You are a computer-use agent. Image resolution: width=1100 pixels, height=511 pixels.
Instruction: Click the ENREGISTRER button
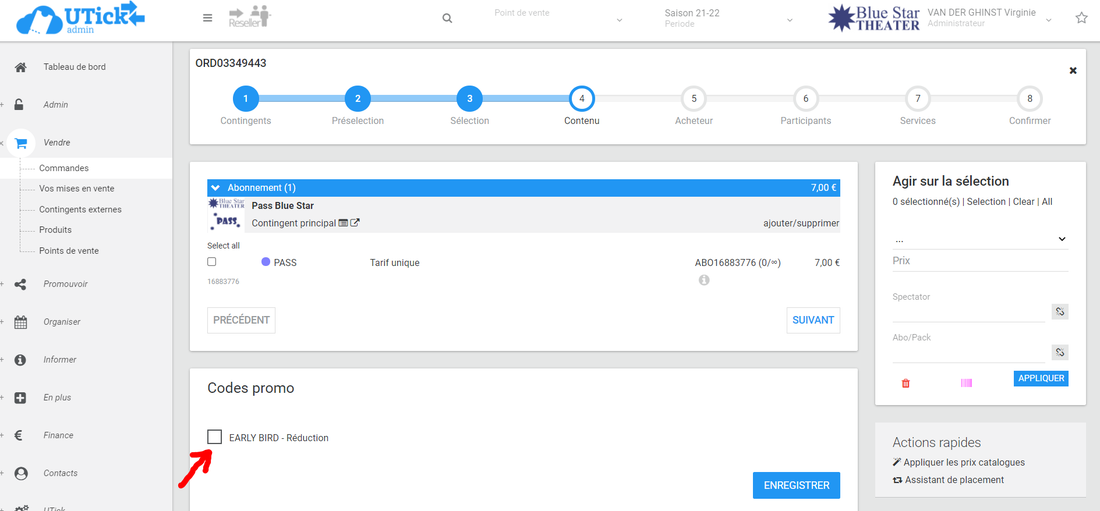click(x=796, y=485)
